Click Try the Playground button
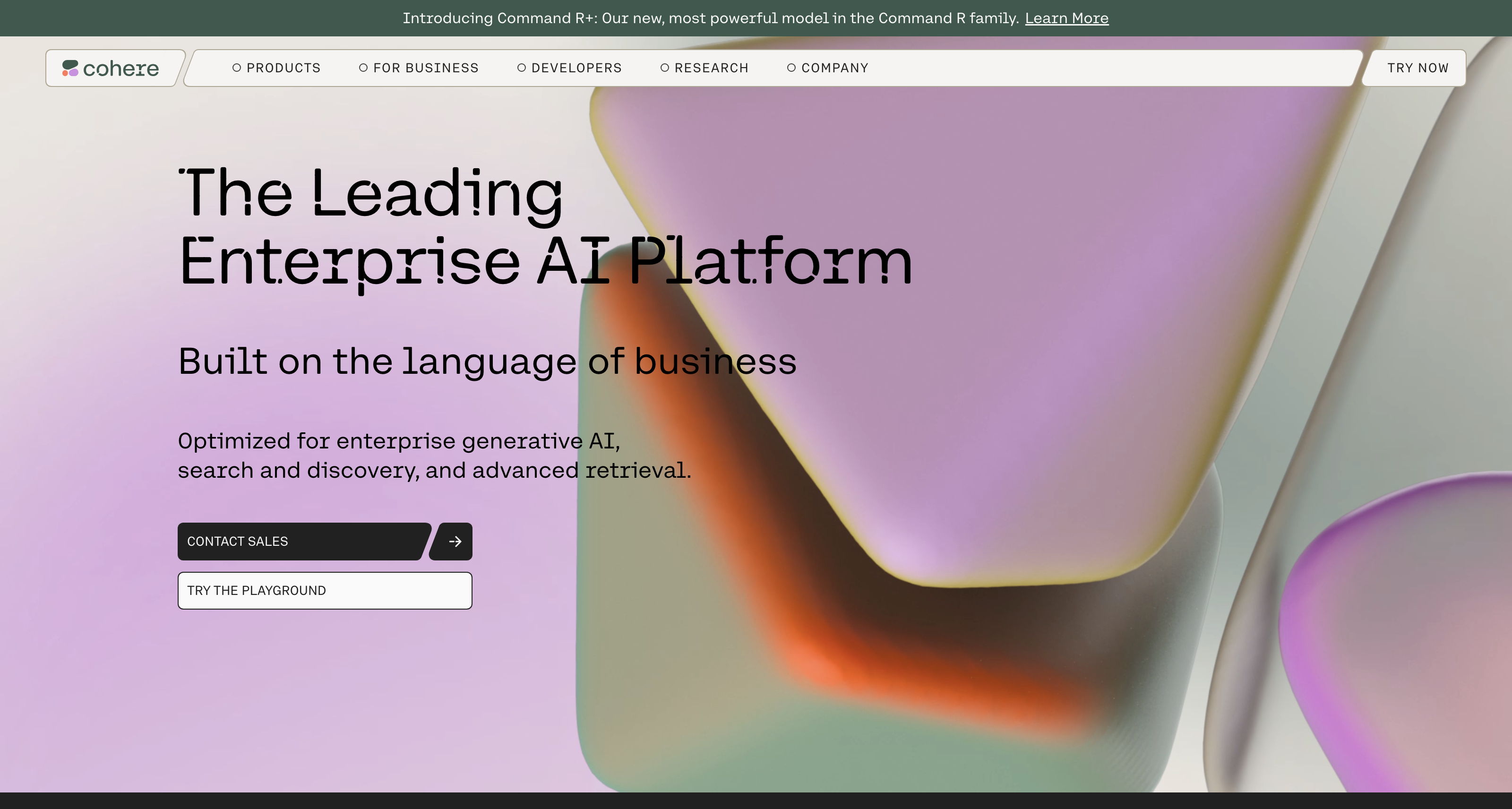The image size is (1512, 809). (325, 591)
